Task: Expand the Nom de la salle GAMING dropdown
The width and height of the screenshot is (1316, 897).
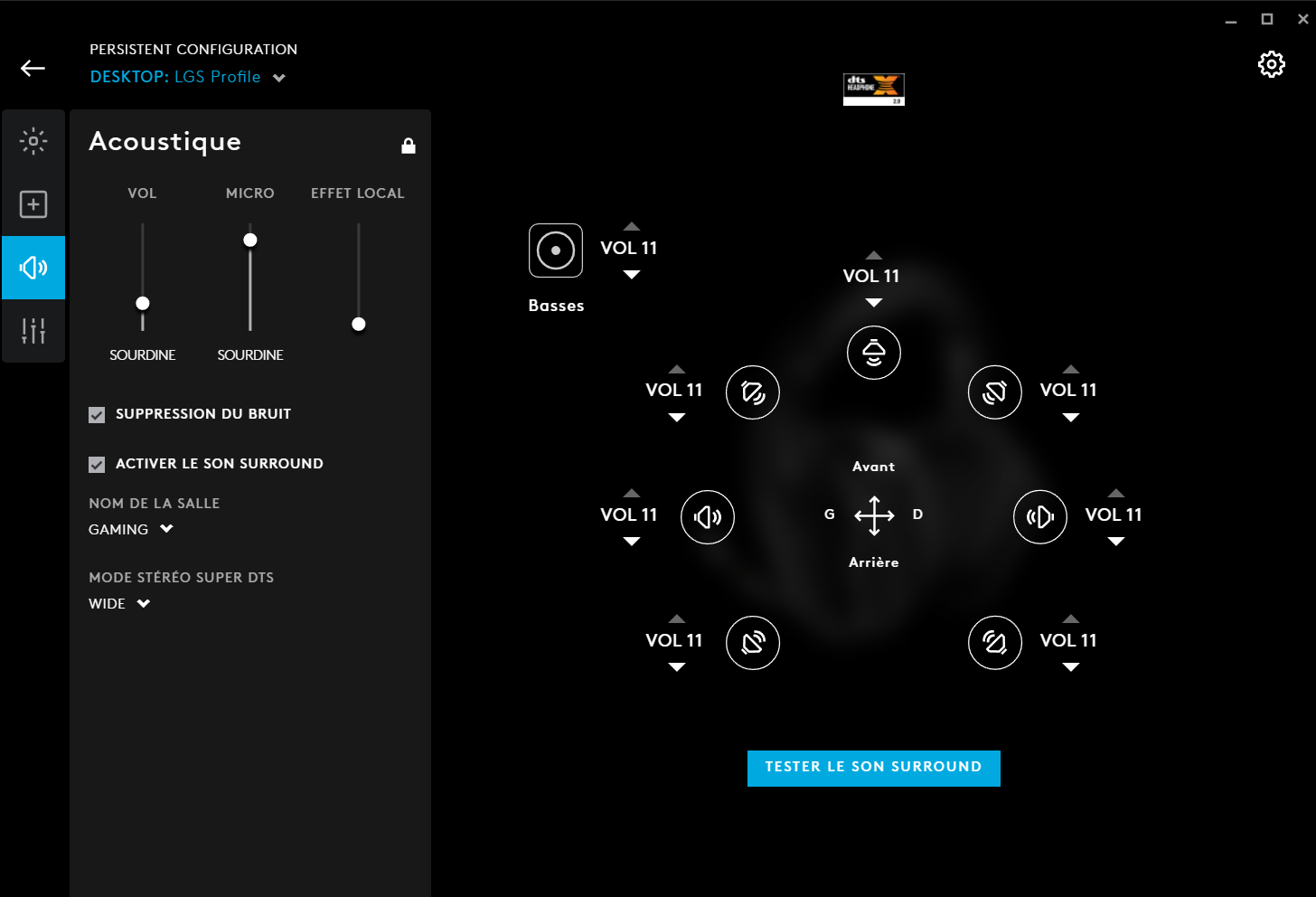Action: tap(131, 530)
